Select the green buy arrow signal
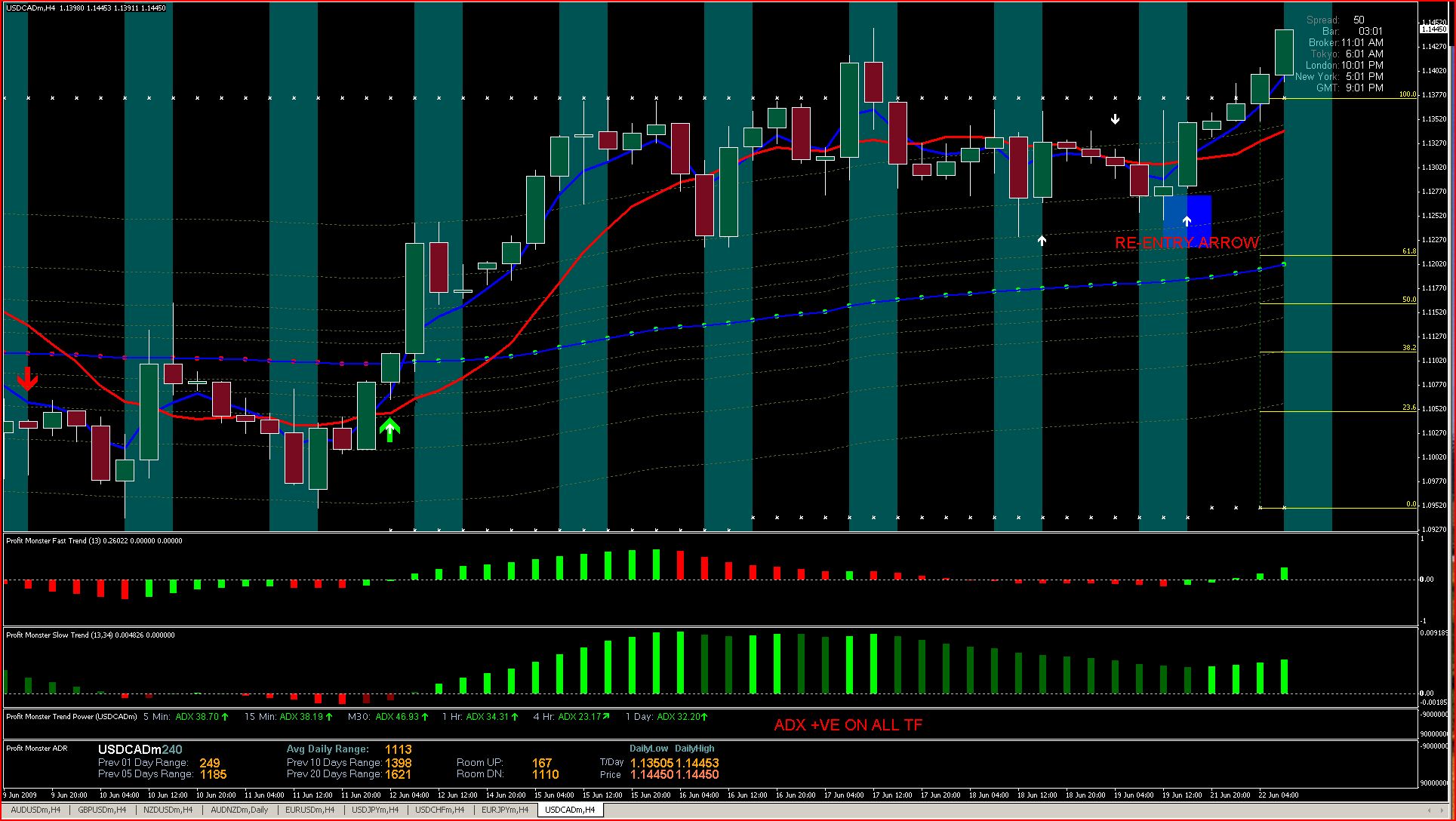Image resolution: width=1456 pixels, height=821 pixels. [389, 429]
